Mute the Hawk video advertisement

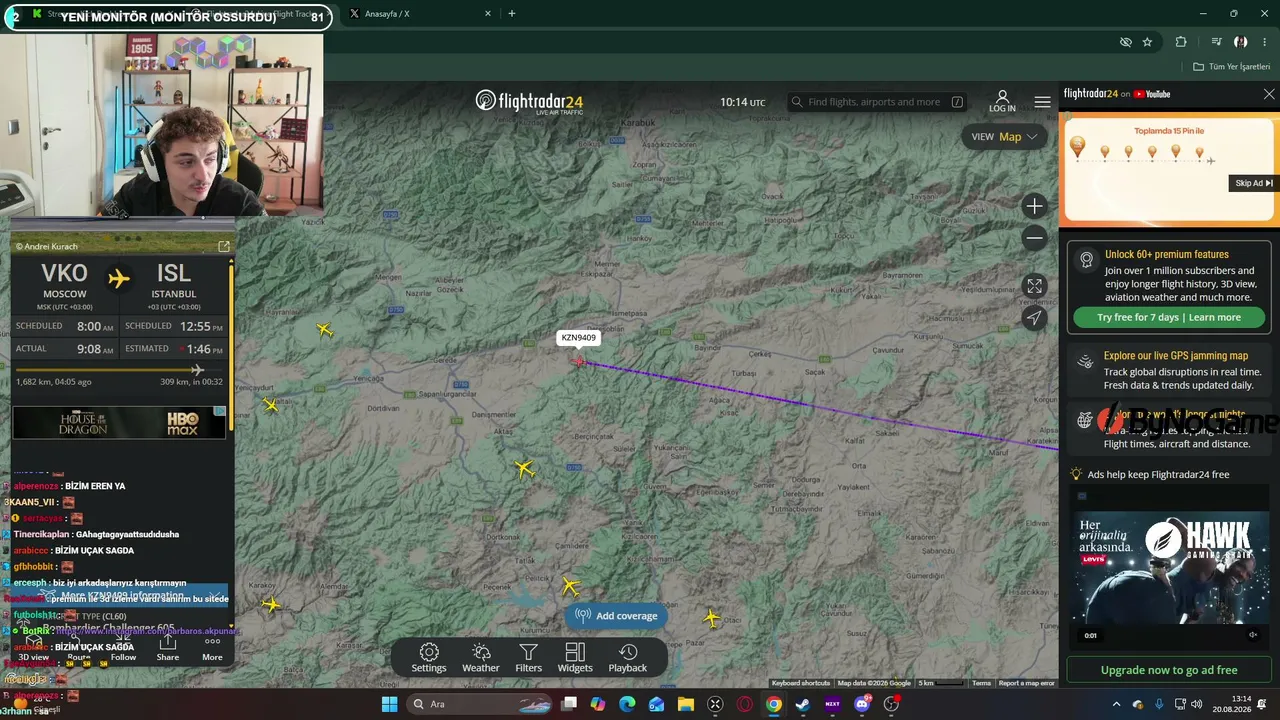pos(1253,635)
